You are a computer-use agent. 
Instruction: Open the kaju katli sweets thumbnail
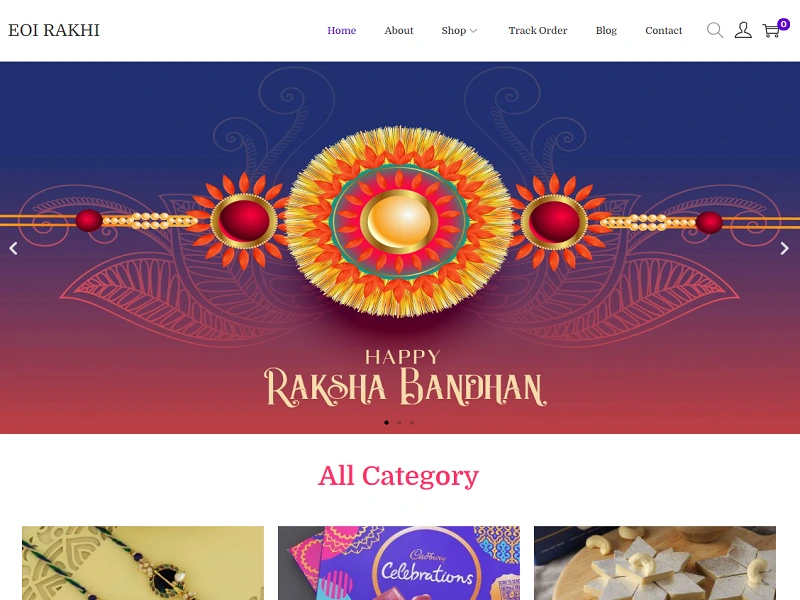click(655, 563)
